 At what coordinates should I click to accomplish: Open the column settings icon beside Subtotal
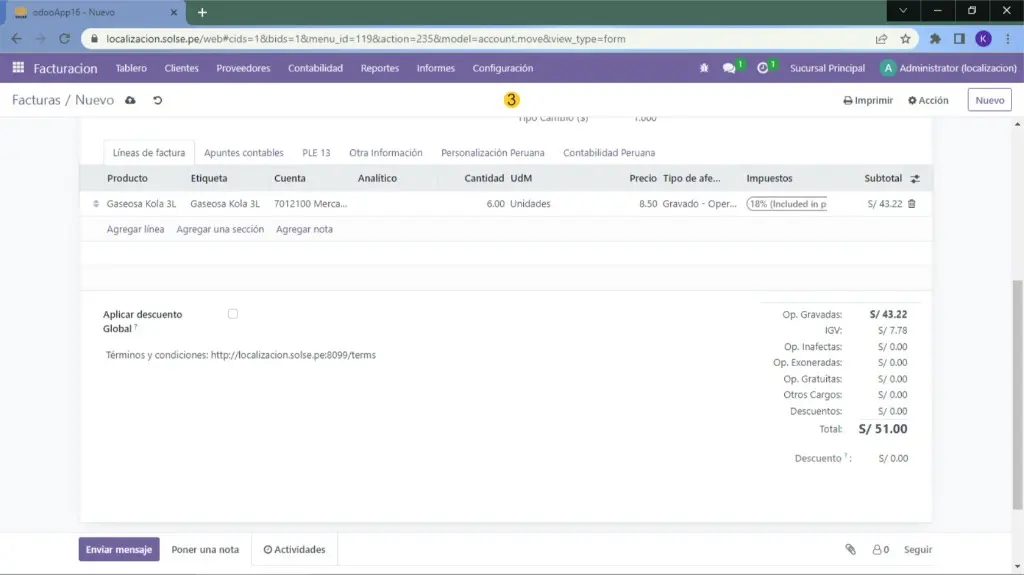pyautogui.click(x=914, y=178)
